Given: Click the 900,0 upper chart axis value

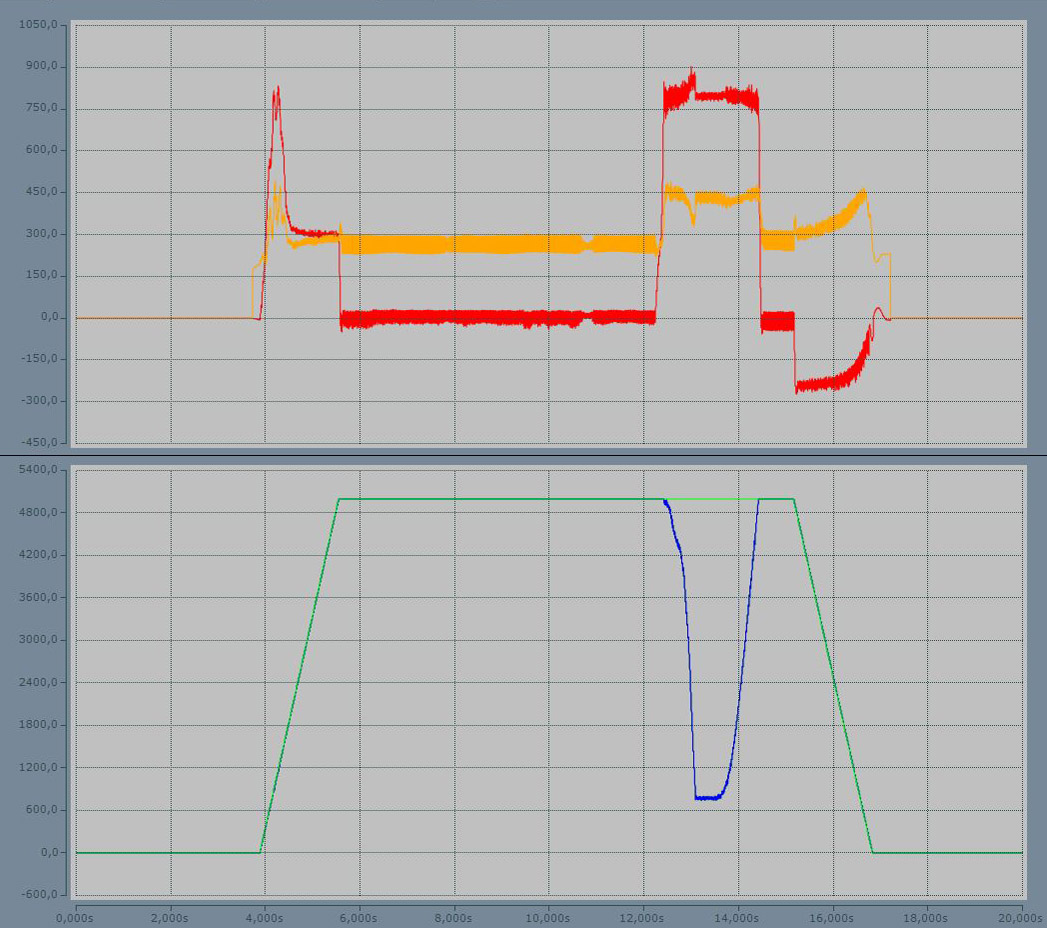Looking at the screenshot, I should pyautogui.click(x=42, y=67).
